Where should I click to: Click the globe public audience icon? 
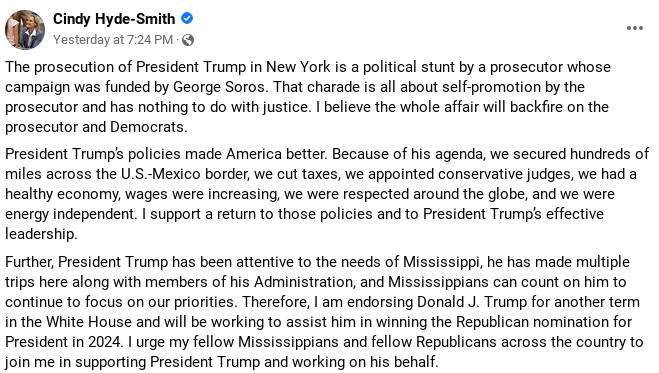(188, 40)
